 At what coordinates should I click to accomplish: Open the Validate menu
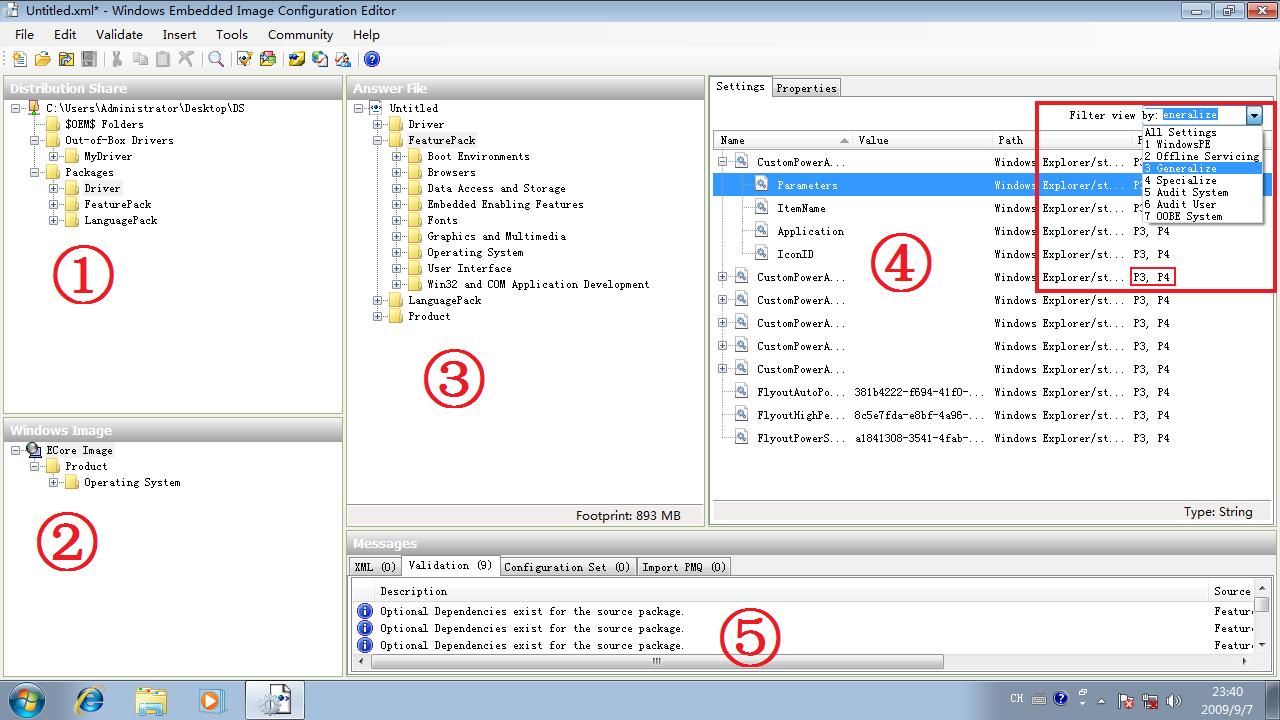pos(119,34)
